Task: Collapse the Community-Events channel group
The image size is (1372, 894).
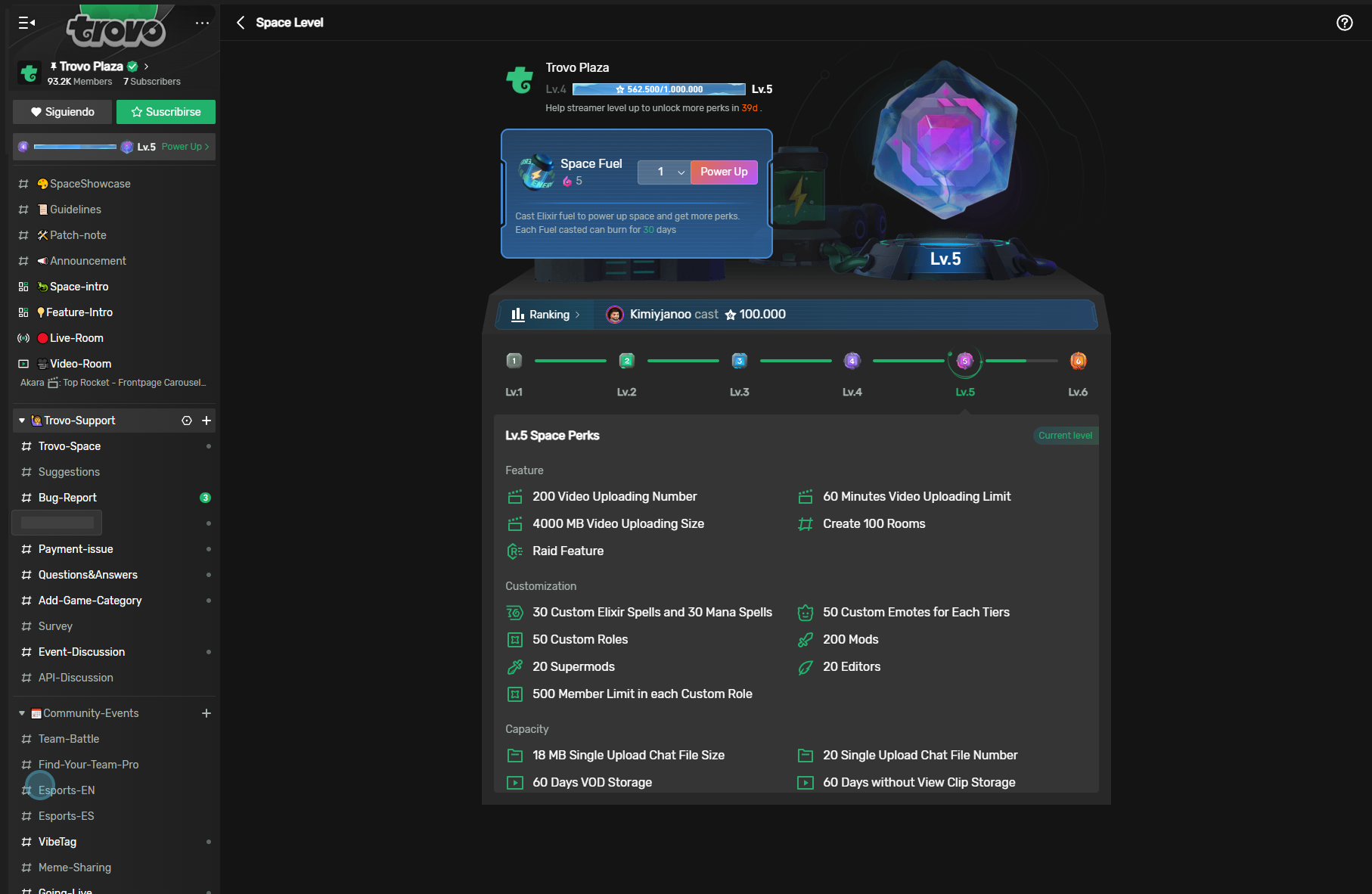Action: (22, 713)
